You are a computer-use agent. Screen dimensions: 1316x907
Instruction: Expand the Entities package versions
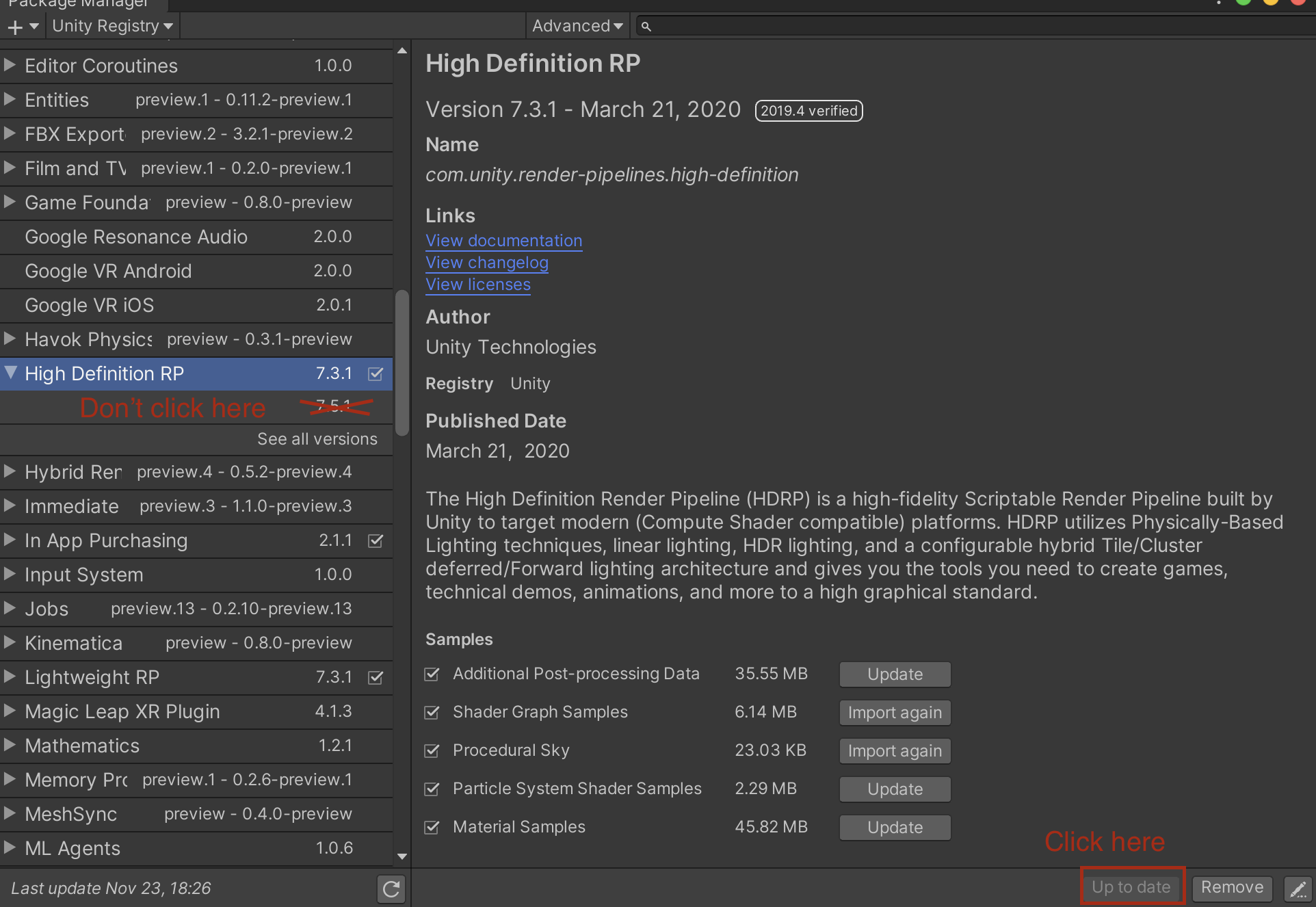(x=10, y=99)
